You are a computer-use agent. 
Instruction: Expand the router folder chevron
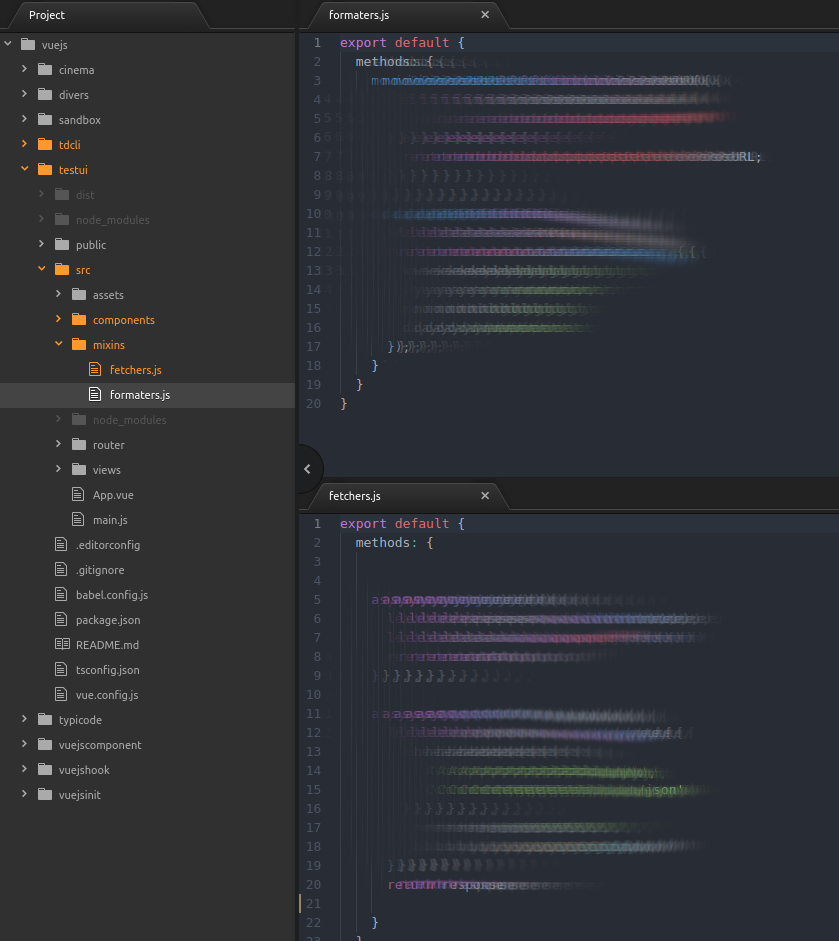coord(58,445)
